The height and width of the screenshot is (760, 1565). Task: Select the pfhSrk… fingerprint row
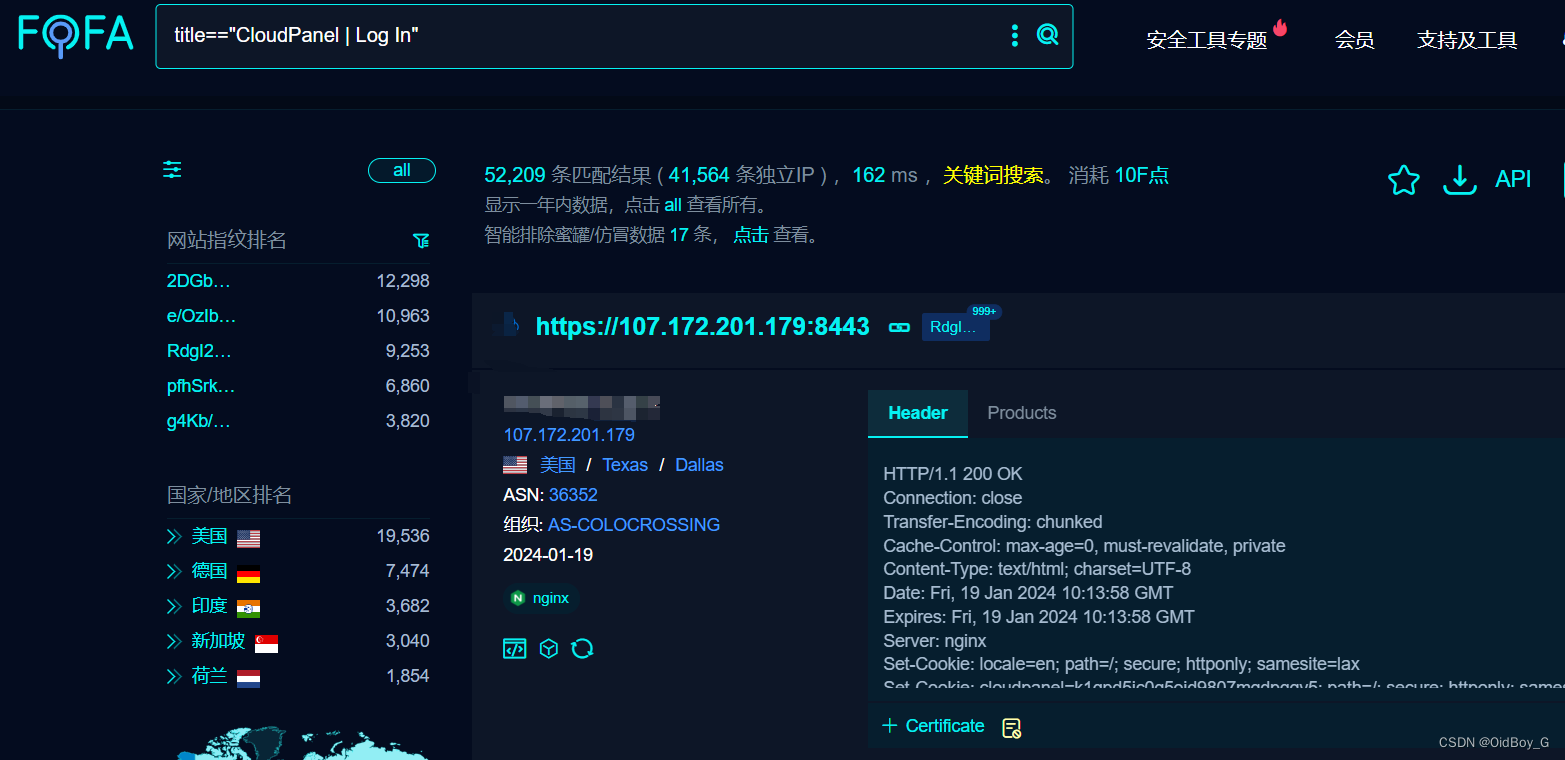point(298,386)
